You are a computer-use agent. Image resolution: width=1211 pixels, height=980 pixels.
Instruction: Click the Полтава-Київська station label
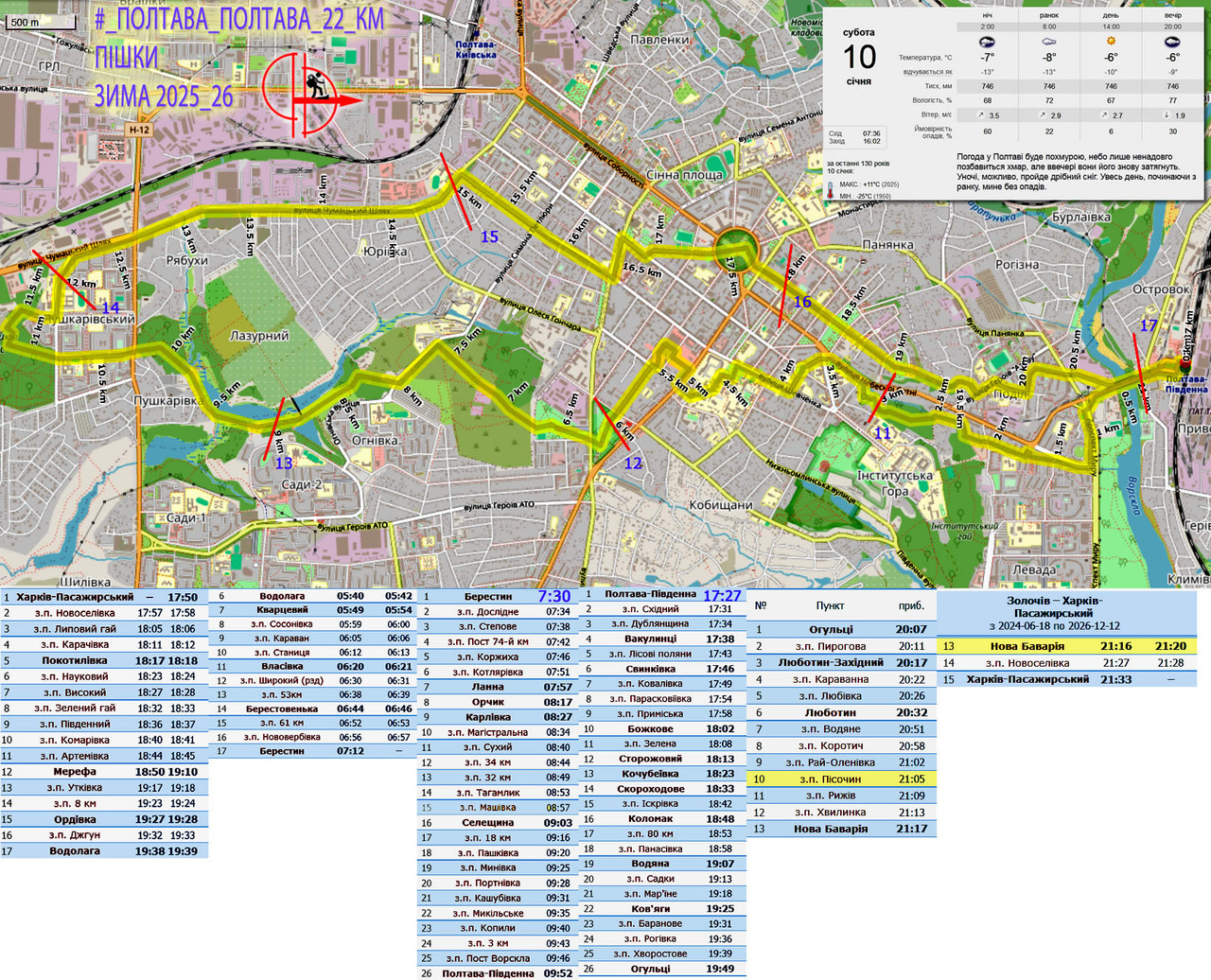pyautogui.click(x=476, y=49)
